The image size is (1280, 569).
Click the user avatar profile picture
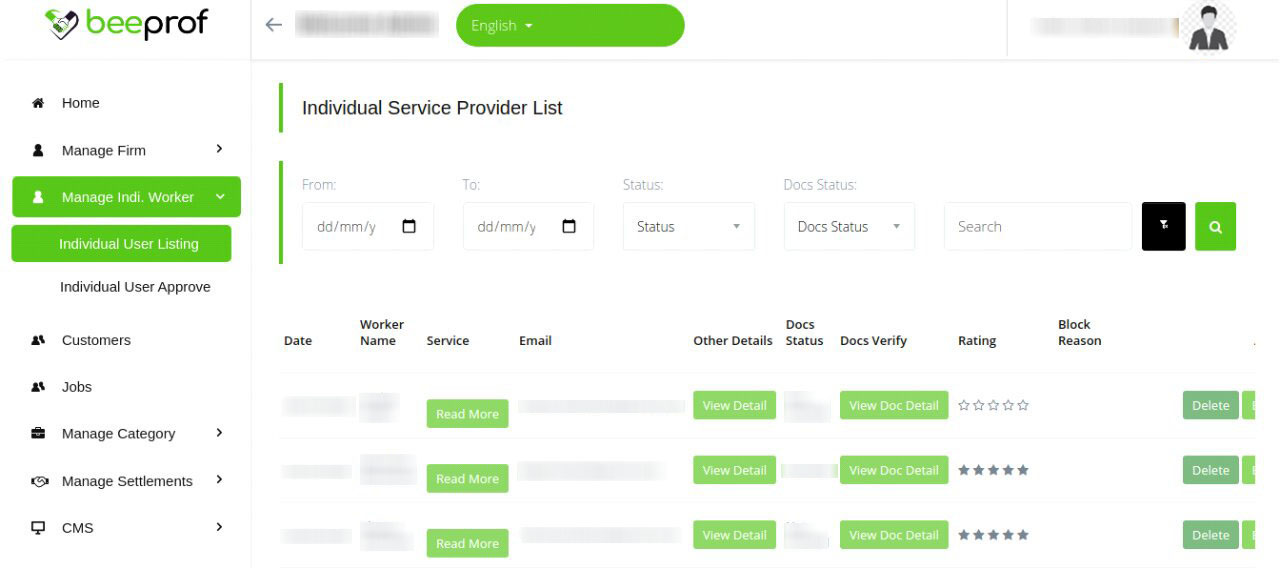tap(1208, 27)
